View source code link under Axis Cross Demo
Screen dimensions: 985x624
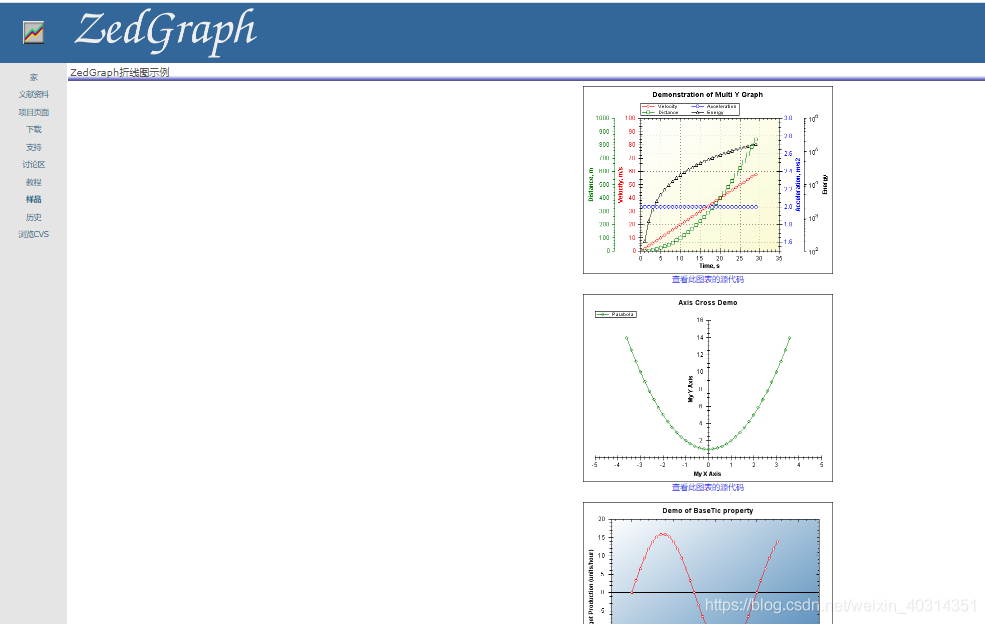pos(707,488)
